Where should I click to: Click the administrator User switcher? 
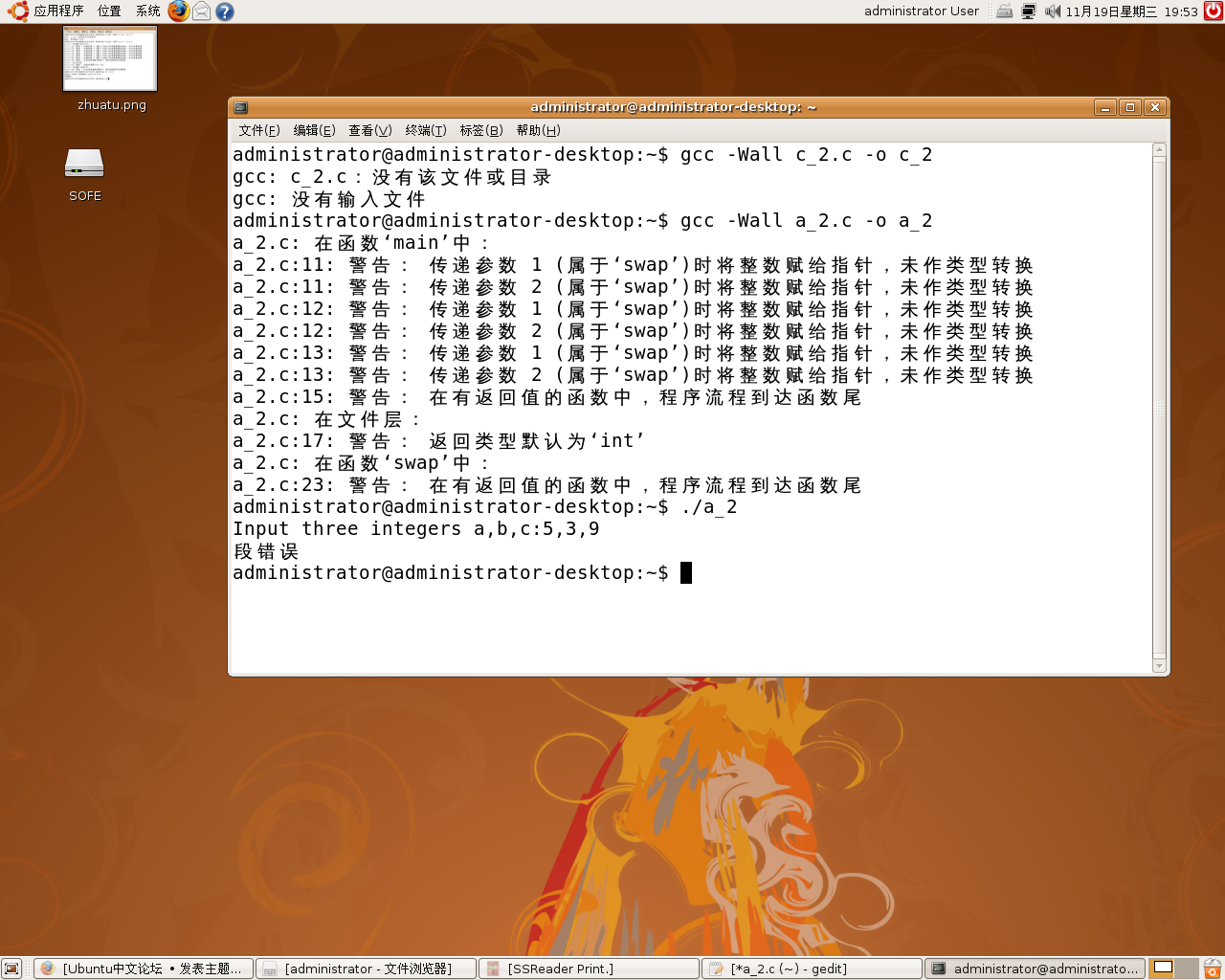pos(922,11)
